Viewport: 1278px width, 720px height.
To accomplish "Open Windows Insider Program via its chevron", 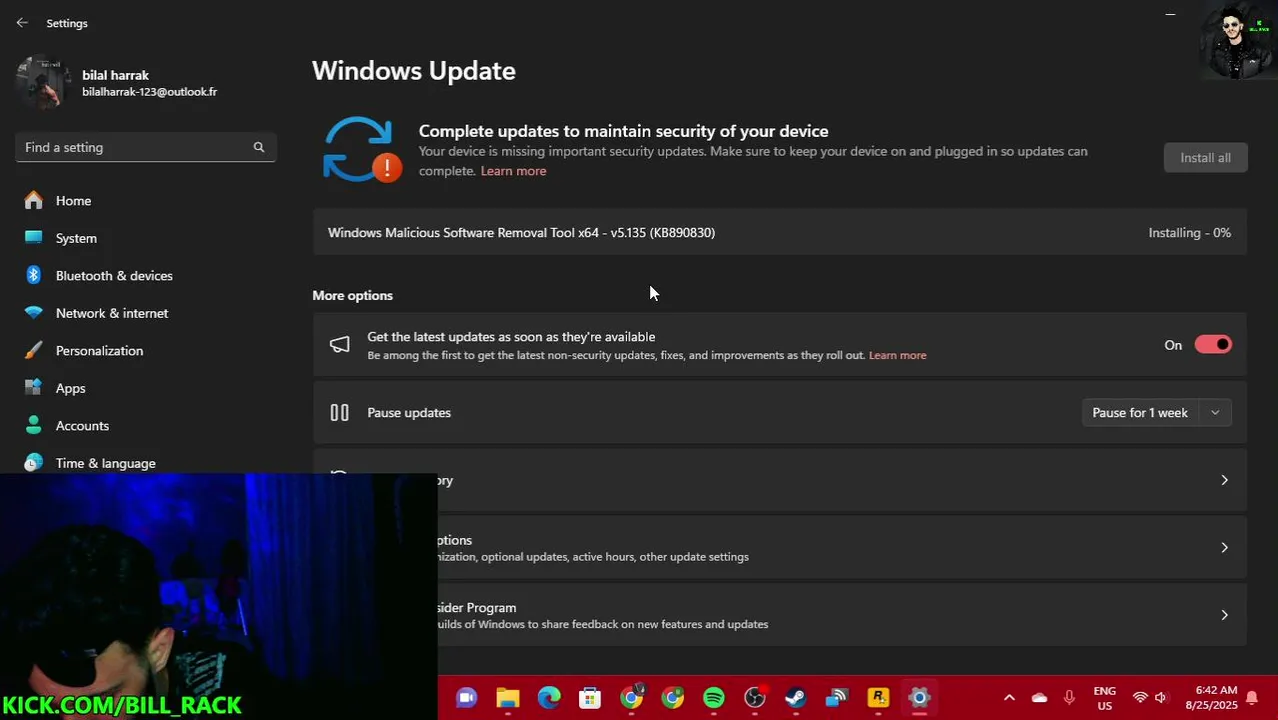I will coord(1224,616).
